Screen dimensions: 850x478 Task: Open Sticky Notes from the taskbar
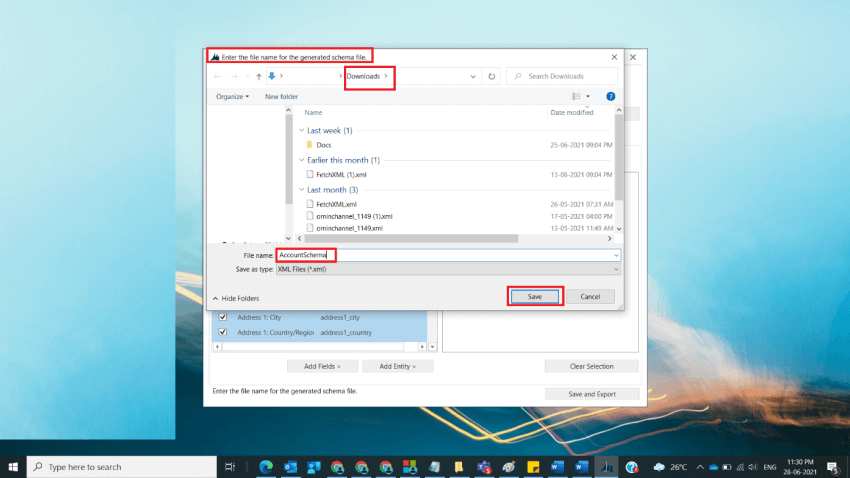533,467
